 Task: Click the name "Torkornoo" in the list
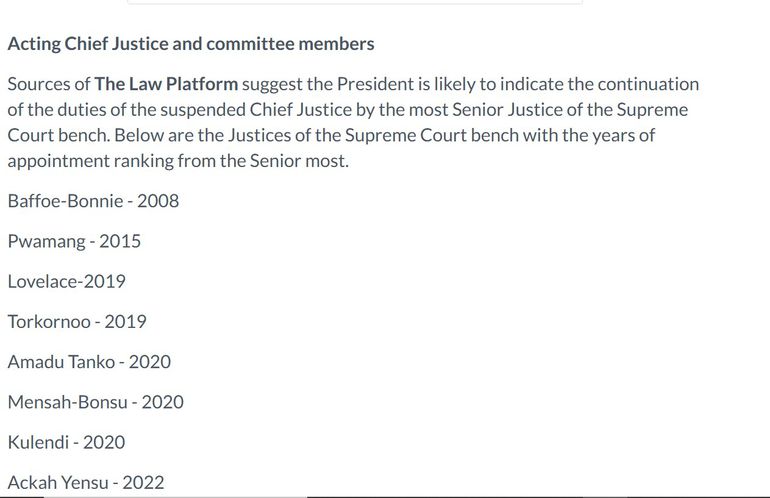pyautogui.click(x=49, y=322)
